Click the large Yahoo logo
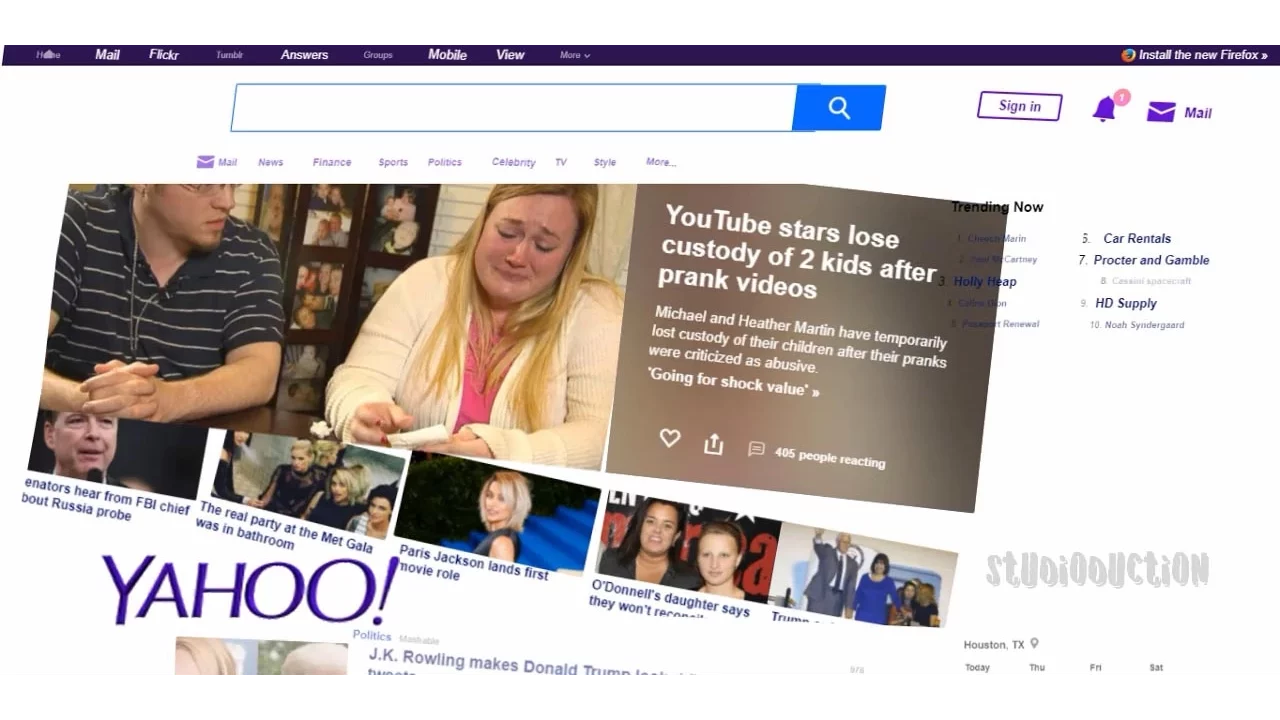Screen dimensions: 1280x720 click(250, 590)
